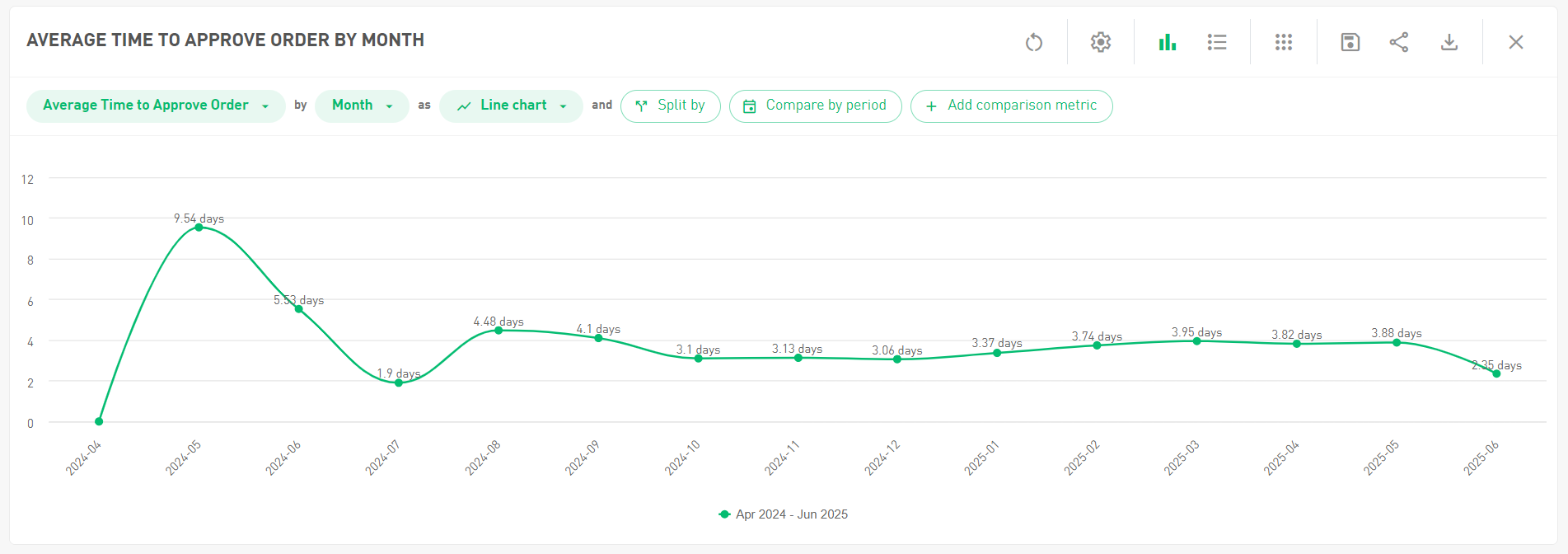
Task: Click the refresh chart icon
Action: coord(1033,42)
